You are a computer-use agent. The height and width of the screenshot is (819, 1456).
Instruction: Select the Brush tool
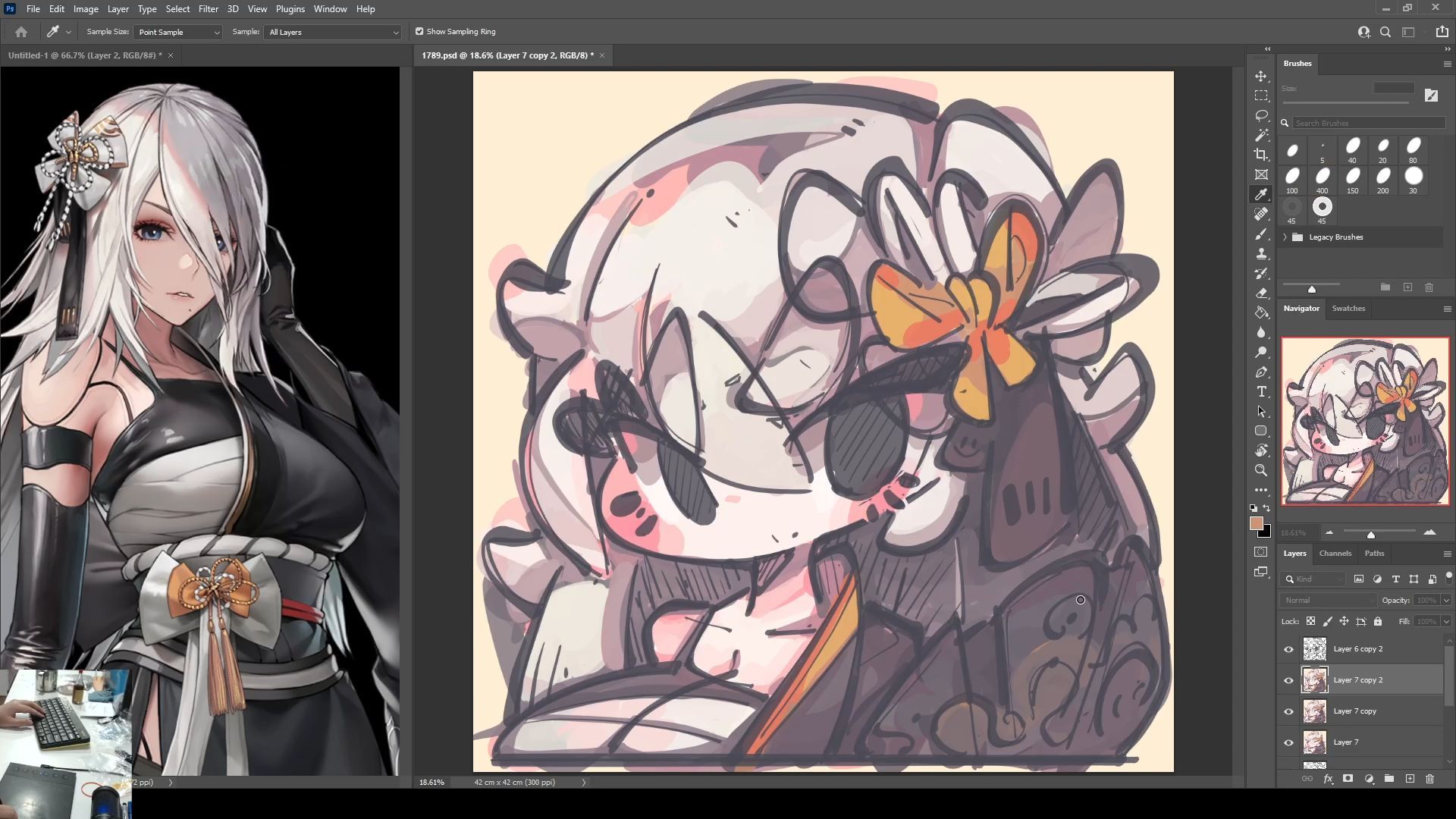[x=1261, y=234]
